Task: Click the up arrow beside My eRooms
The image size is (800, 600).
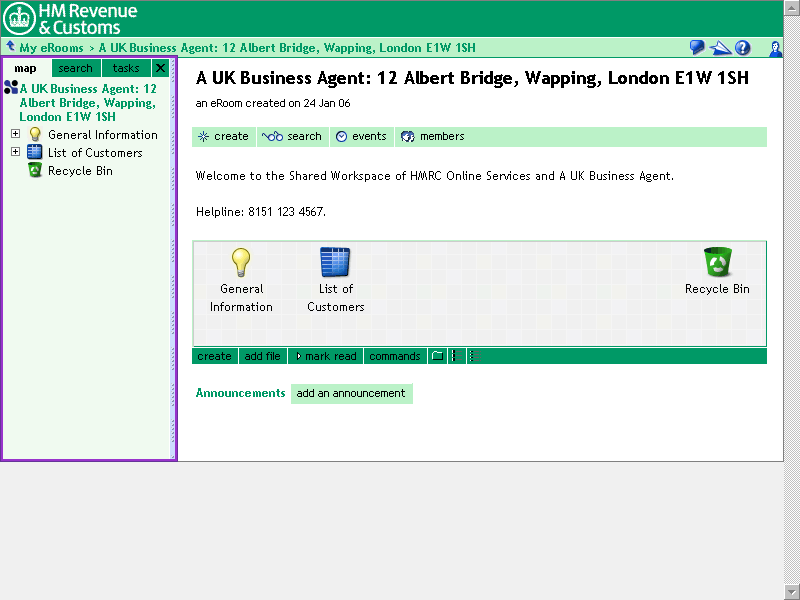Action: (x=10, y=47)
